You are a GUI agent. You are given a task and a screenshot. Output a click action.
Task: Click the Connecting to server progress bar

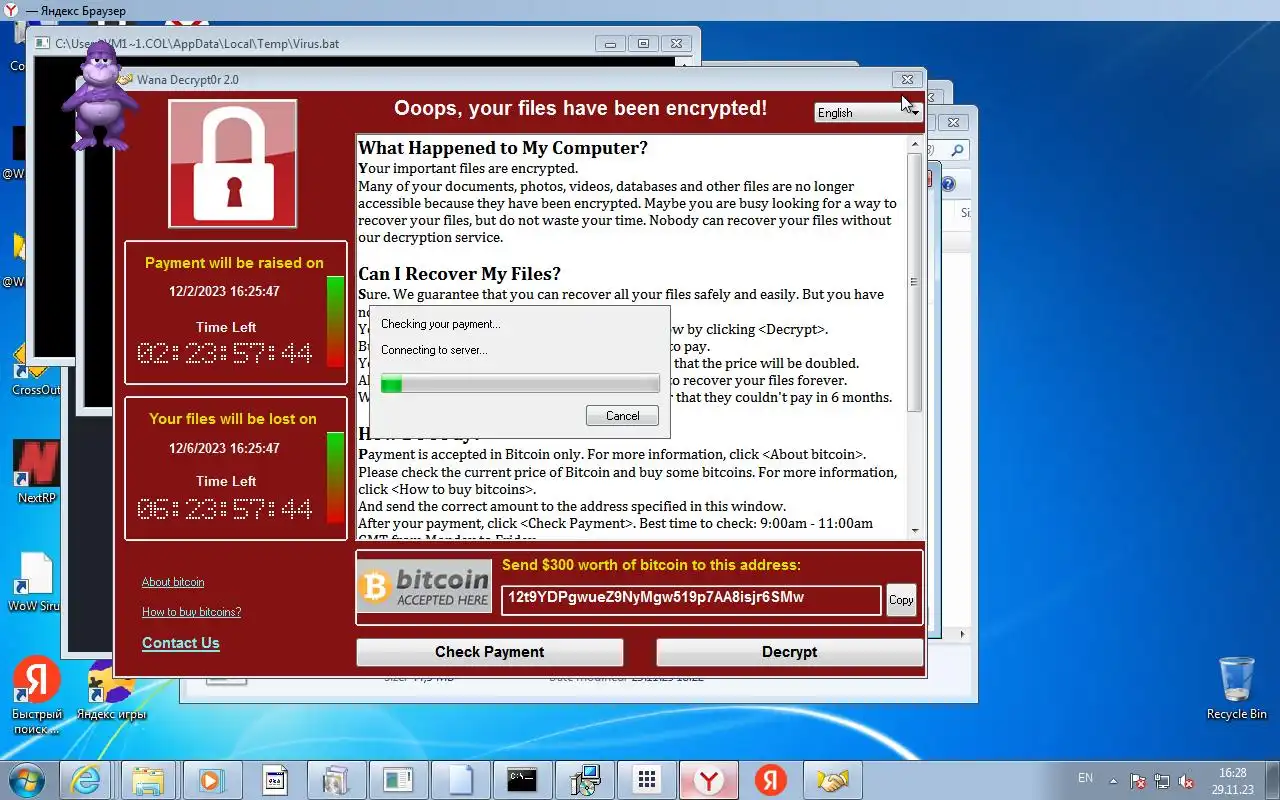[520, 384]
